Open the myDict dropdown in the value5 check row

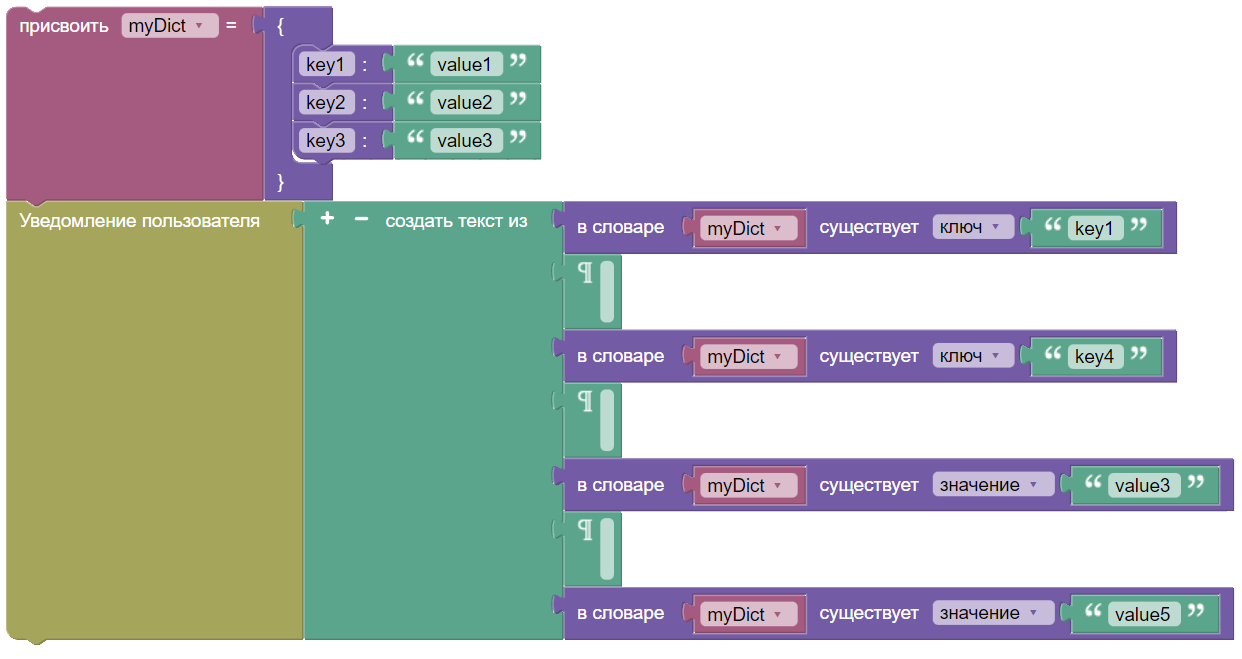coord(748,614)
